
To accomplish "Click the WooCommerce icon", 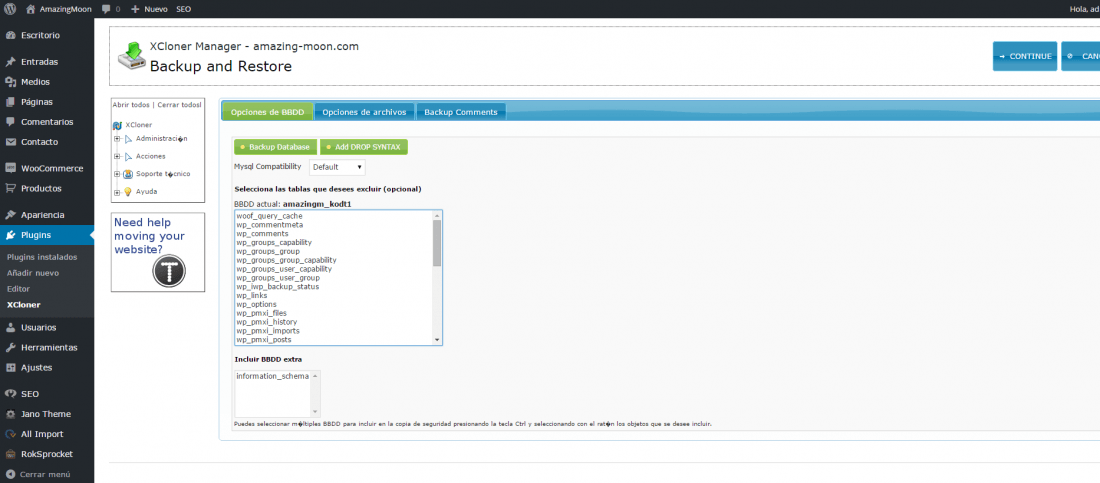I will [x=11, y=168].
